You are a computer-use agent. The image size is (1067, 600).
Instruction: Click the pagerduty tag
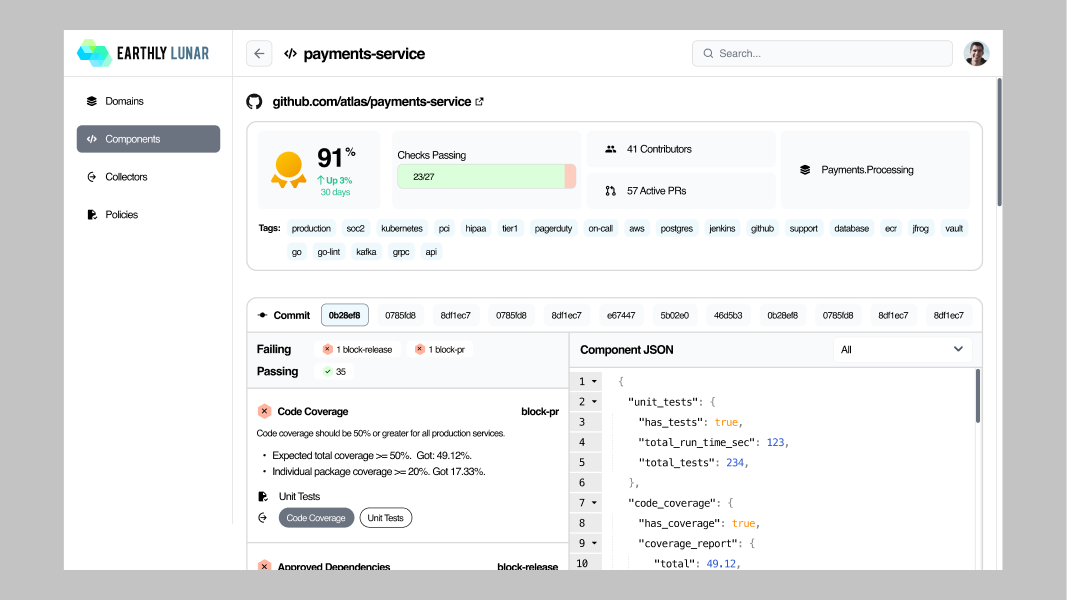coord(553,229)
